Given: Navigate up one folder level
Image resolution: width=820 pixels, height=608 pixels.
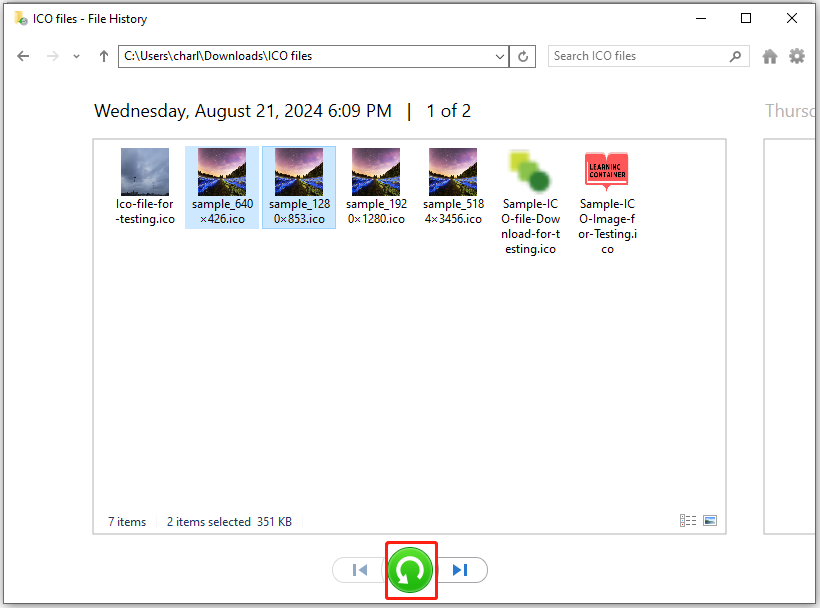Looking at the screenshot, I should click(x=104, y=57).
